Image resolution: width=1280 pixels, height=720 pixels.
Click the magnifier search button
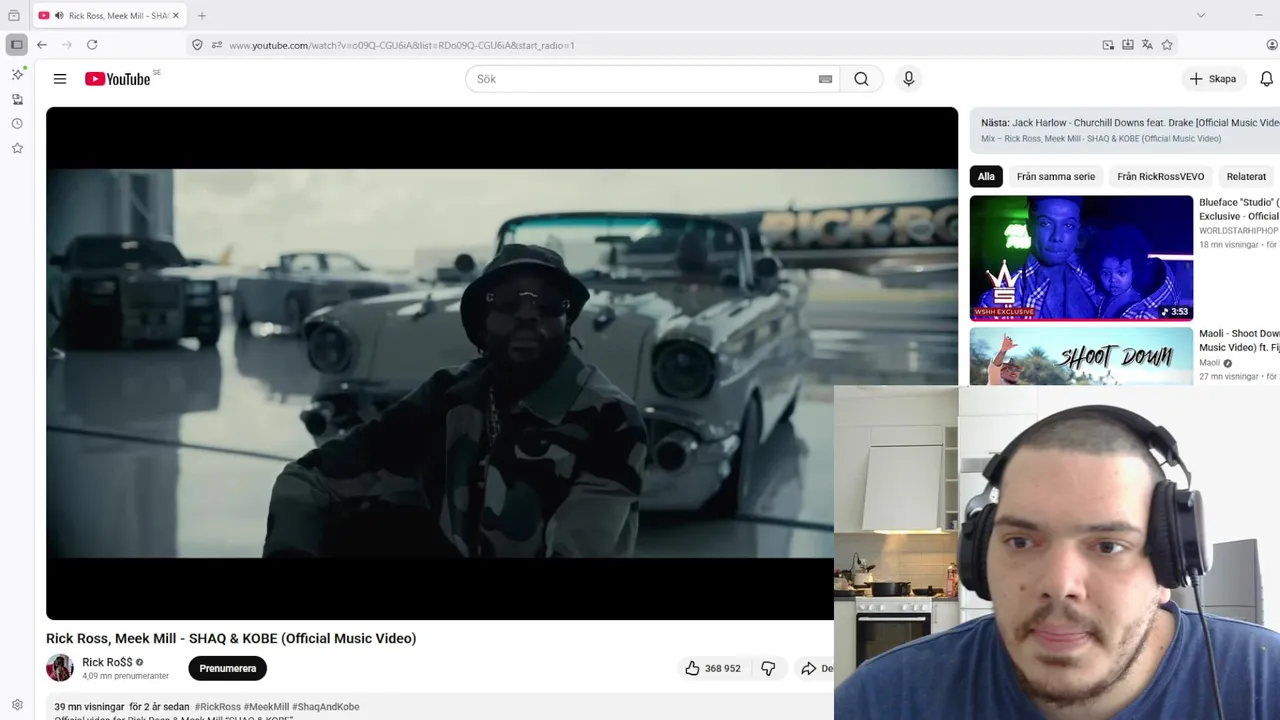(861, 79)
